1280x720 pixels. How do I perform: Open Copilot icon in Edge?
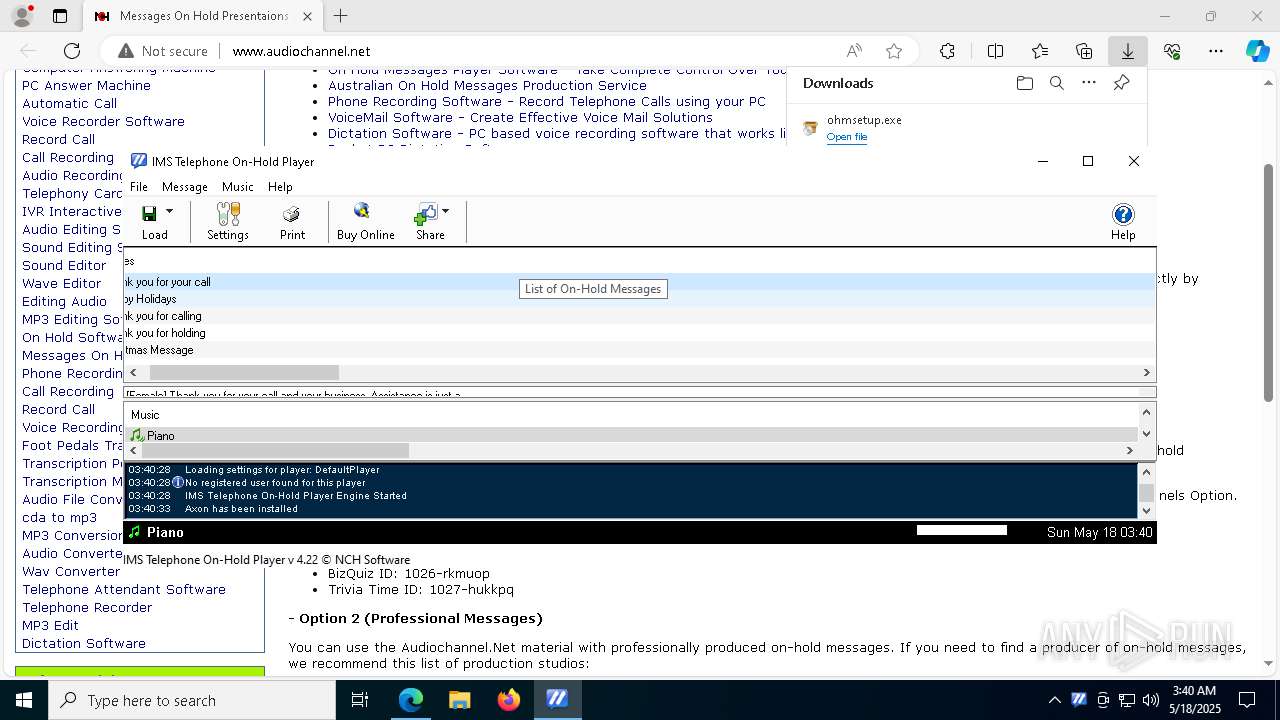(x=1257, y=51)
